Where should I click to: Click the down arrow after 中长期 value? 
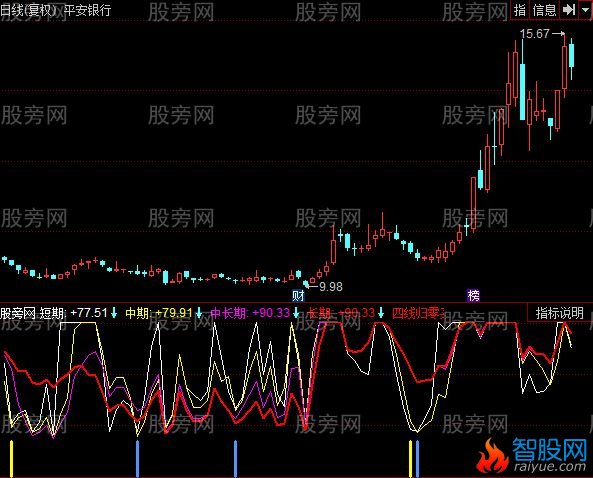[296, 313]
